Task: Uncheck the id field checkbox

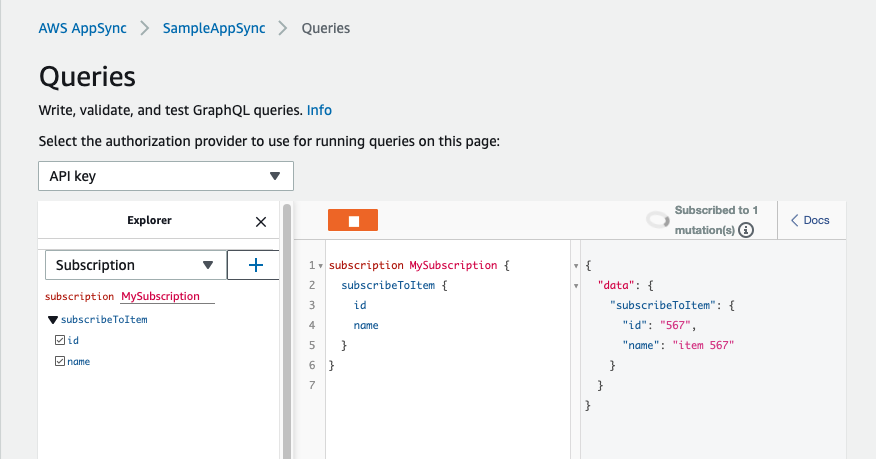Action: pos(60,340)
